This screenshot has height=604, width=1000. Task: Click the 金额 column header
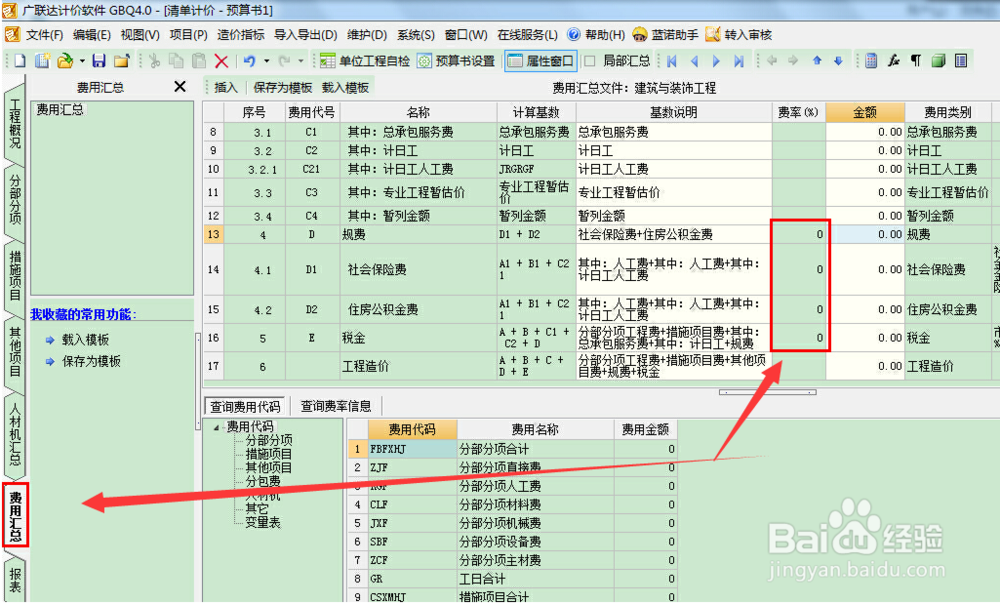[x=865, y=112]
